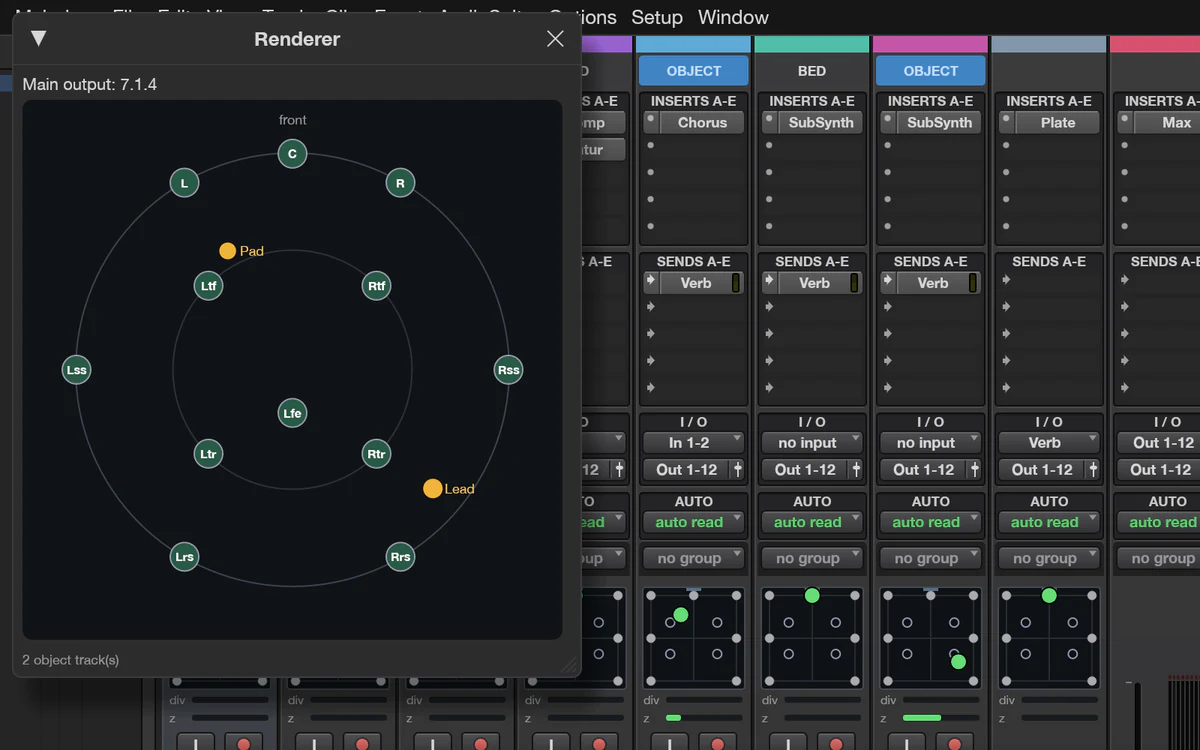Arm record on the BED track
Screen dimensions: 1200x750
coord(836,742)
